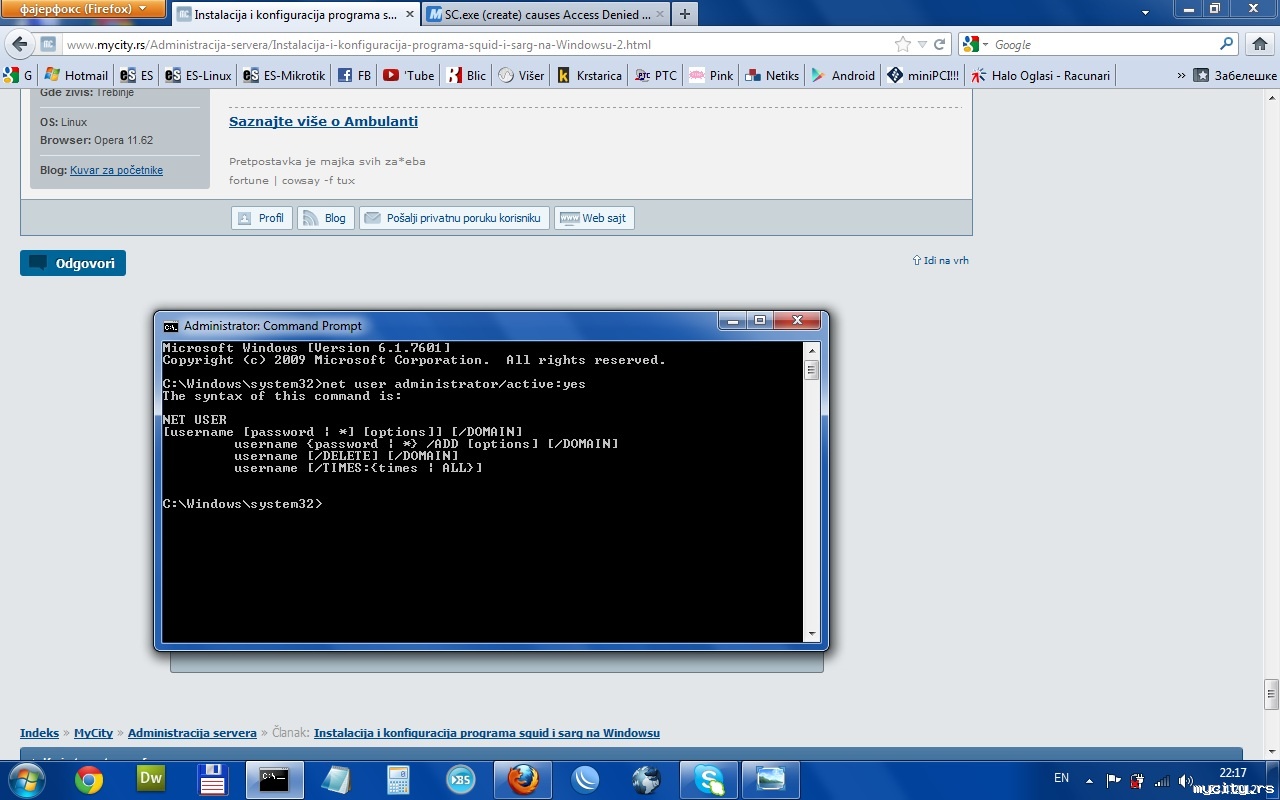The width and height of the screenshot is (1280, 800).
Task: Open the Hotmail bookmark
Action: pyautogui.click(x=76, y=75)
